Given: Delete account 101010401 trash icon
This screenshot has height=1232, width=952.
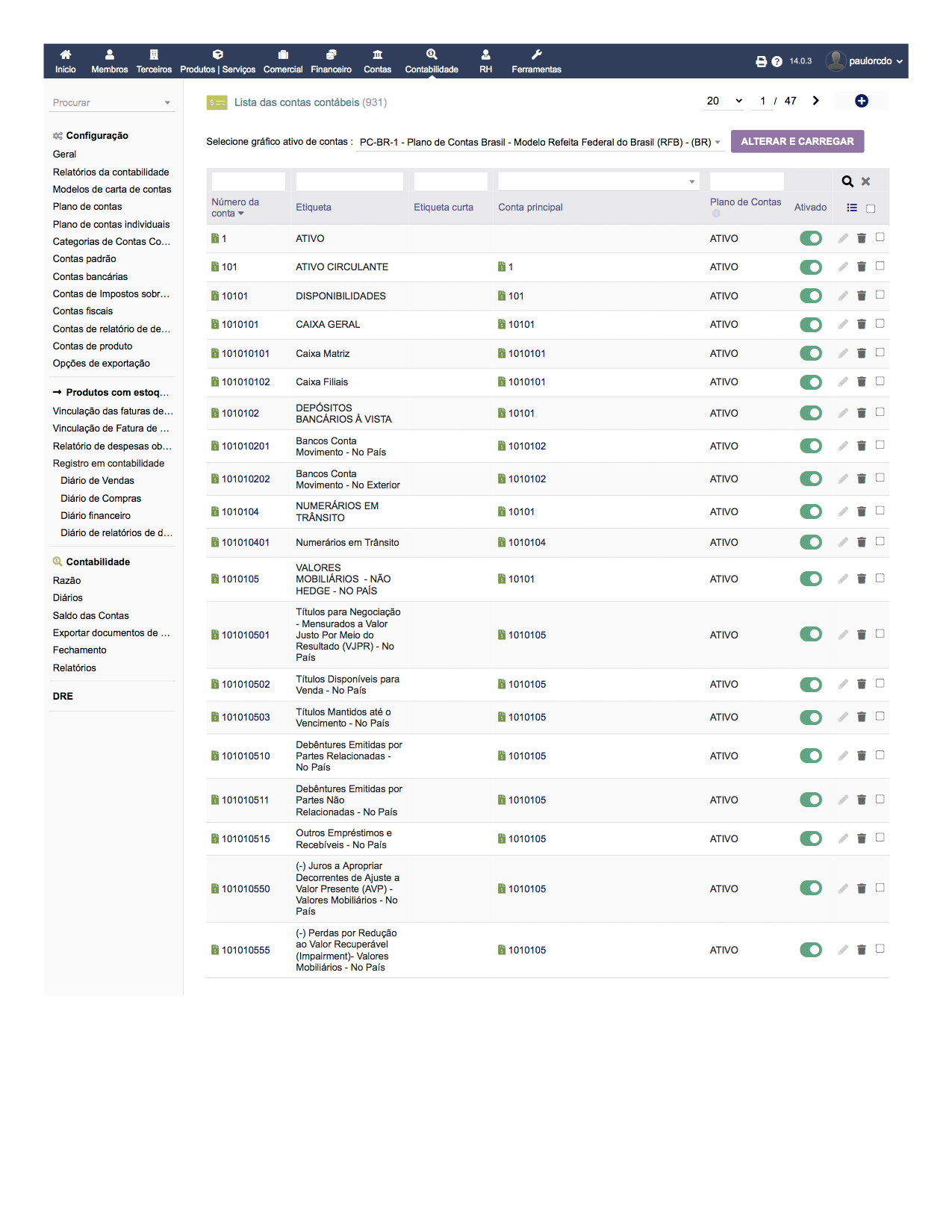Looking at the screenshot, I should coord(861,542).
